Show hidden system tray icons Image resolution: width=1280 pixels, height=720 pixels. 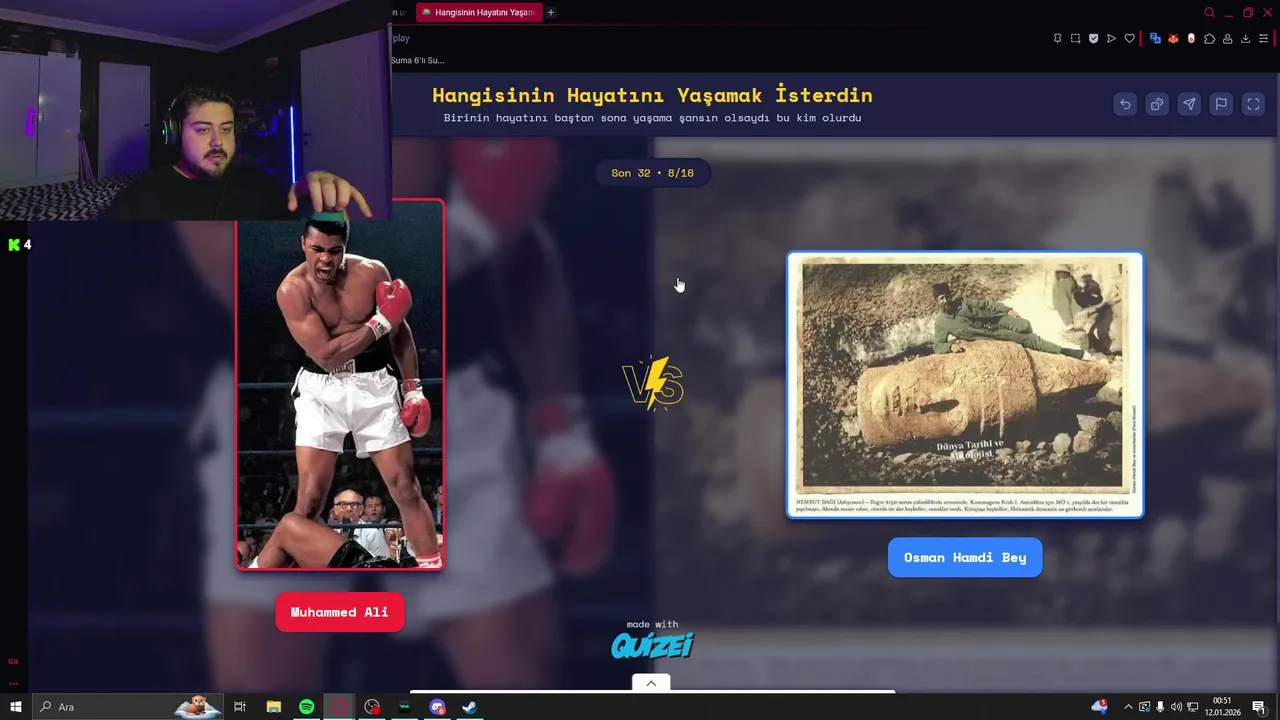[x=1129, y=706]
